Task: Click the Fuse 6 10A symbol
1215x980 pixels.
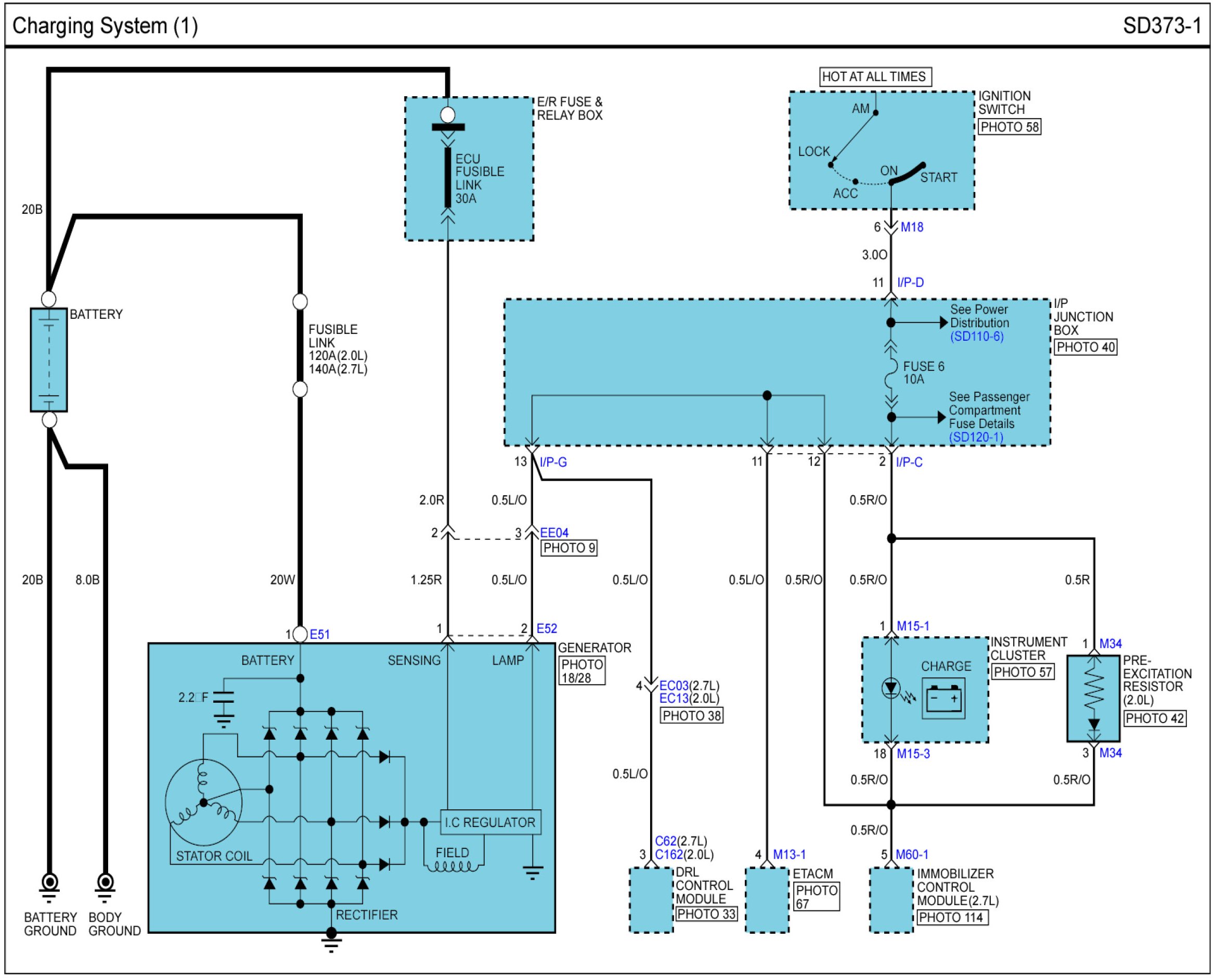Action: [890, 372]
